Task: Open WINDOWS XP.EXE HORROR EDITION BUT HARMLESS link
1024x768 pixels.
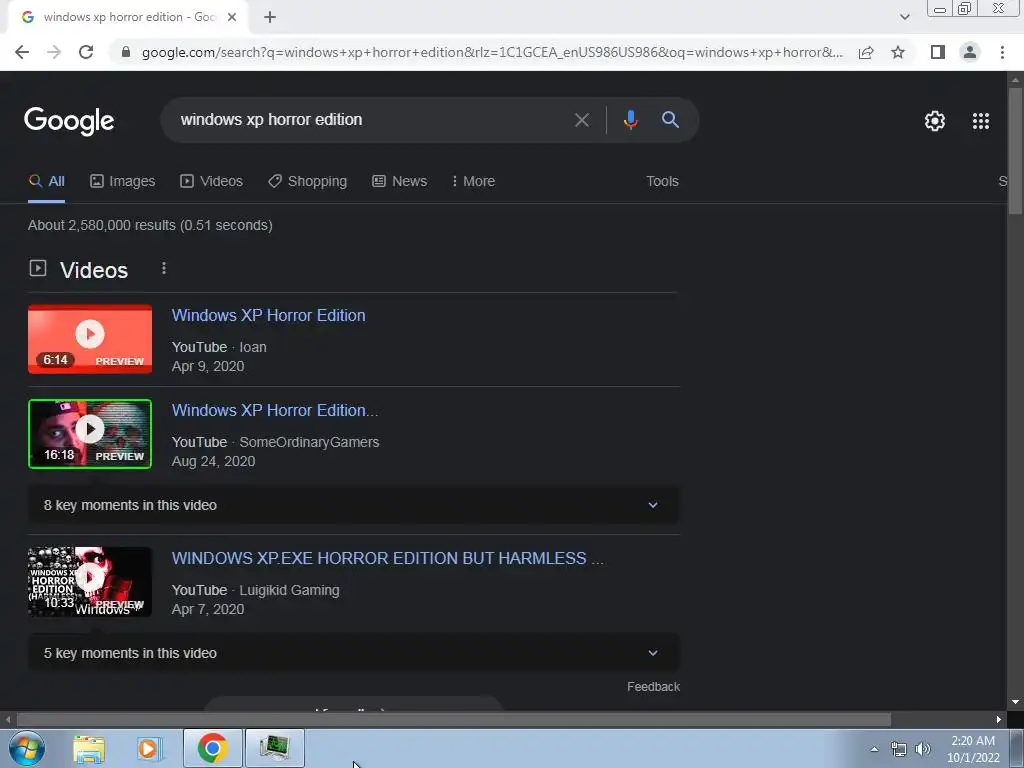Action: tap(388, 558)
